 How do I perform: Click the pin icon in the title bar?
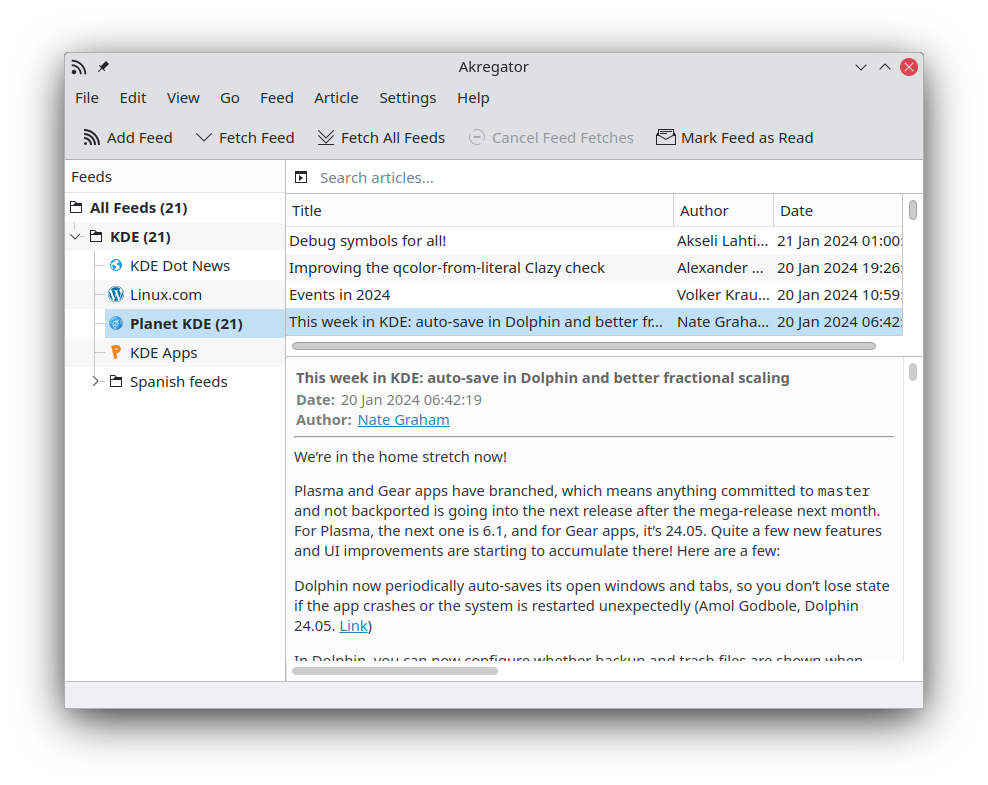[103, 67]
